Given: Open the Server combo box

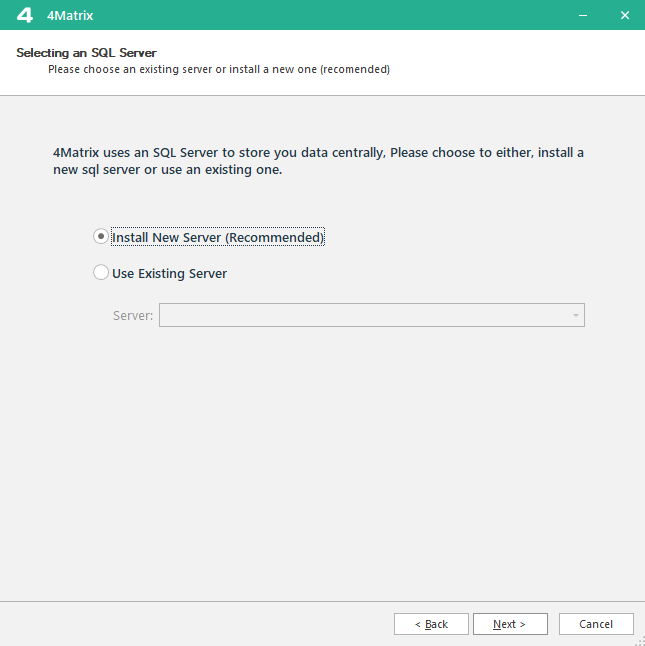Looking at the screenshot, I should tap(365, 316).
